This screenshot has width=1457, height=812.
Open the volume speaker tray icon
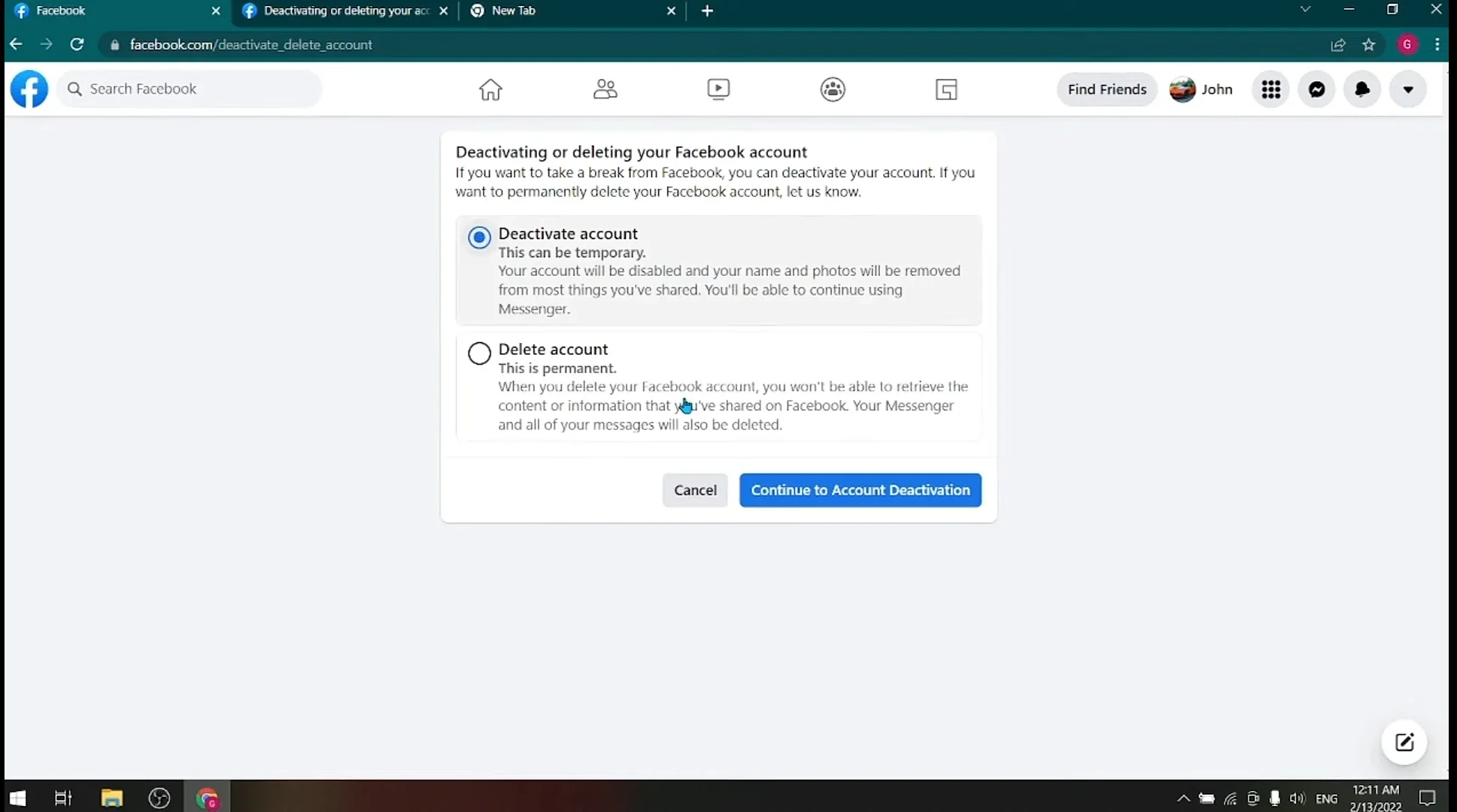(1297, 798)
